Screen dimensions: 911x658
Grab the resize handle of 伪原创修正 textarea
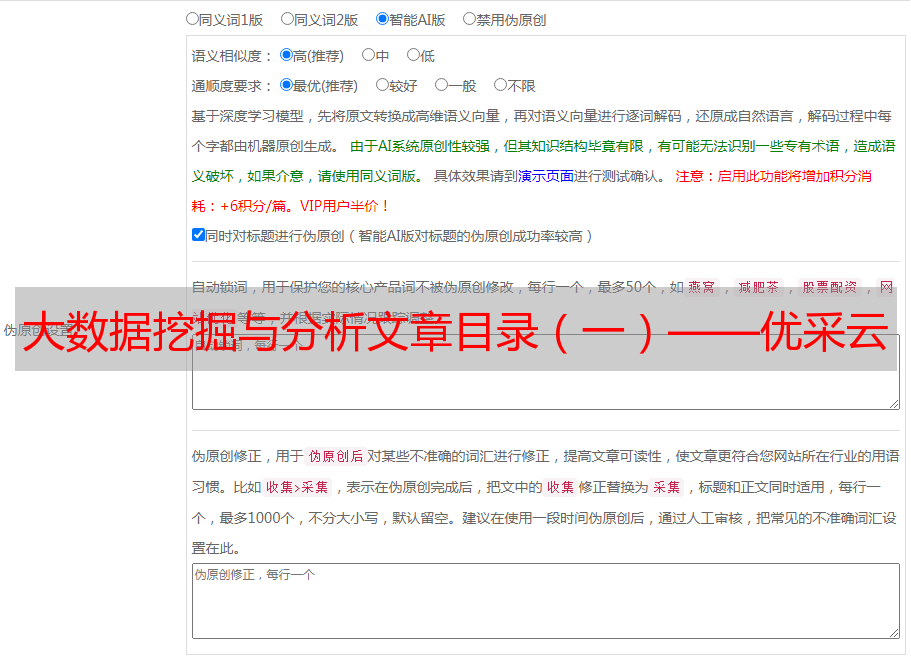[x=894, y=633]
